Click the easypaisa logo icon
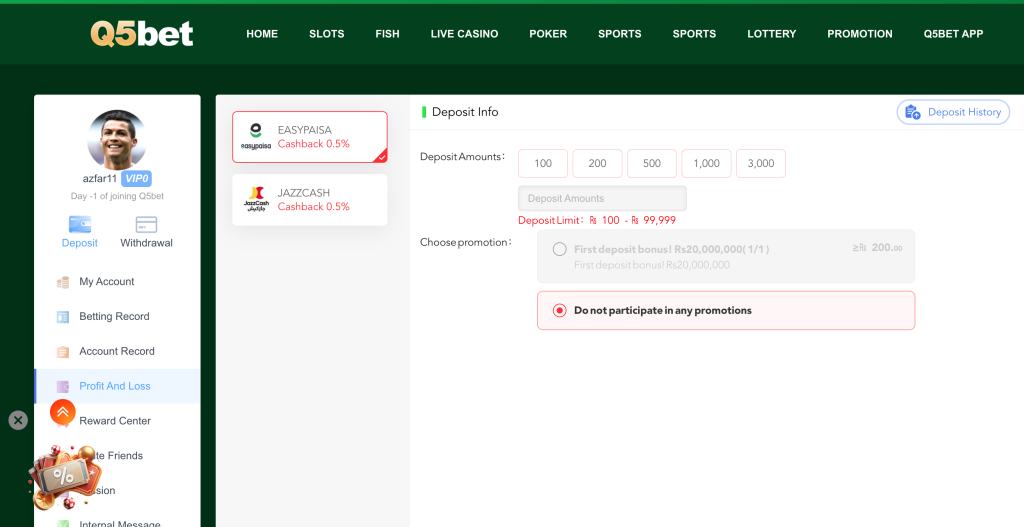Screen dimensions: 1024x527 (256, 136)
